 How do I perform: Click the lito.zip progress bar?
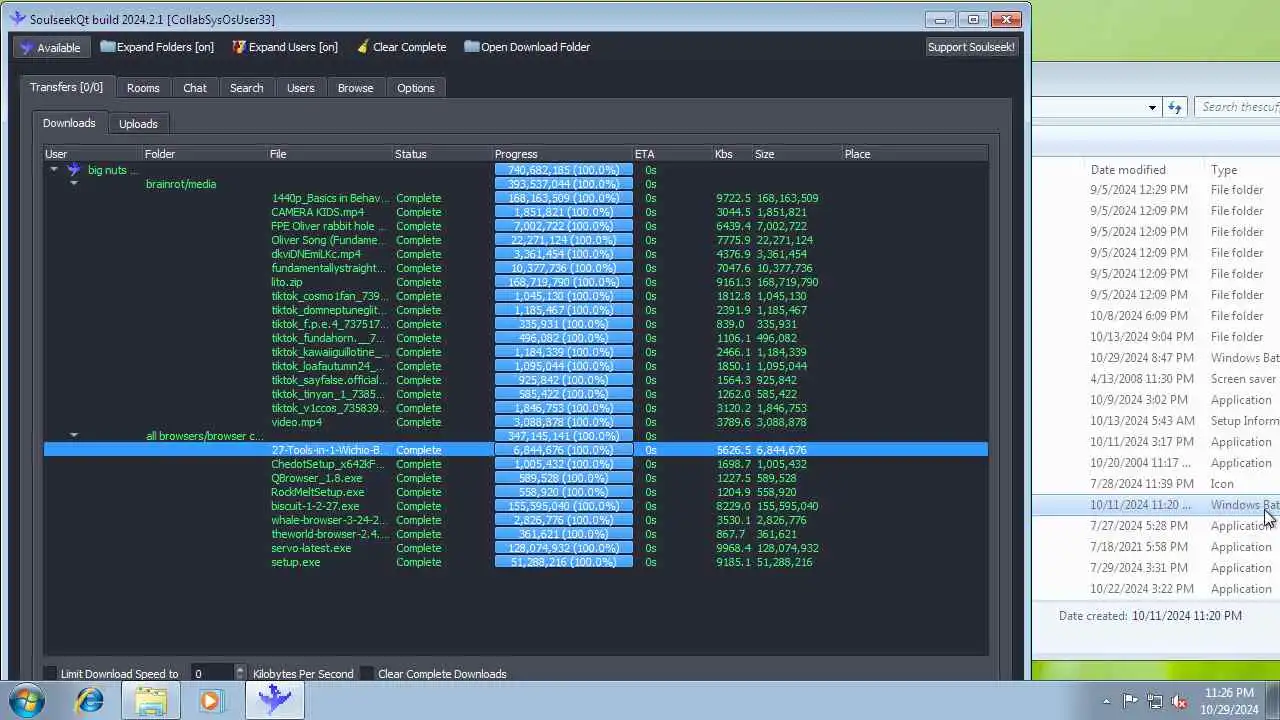coord(564,282)
